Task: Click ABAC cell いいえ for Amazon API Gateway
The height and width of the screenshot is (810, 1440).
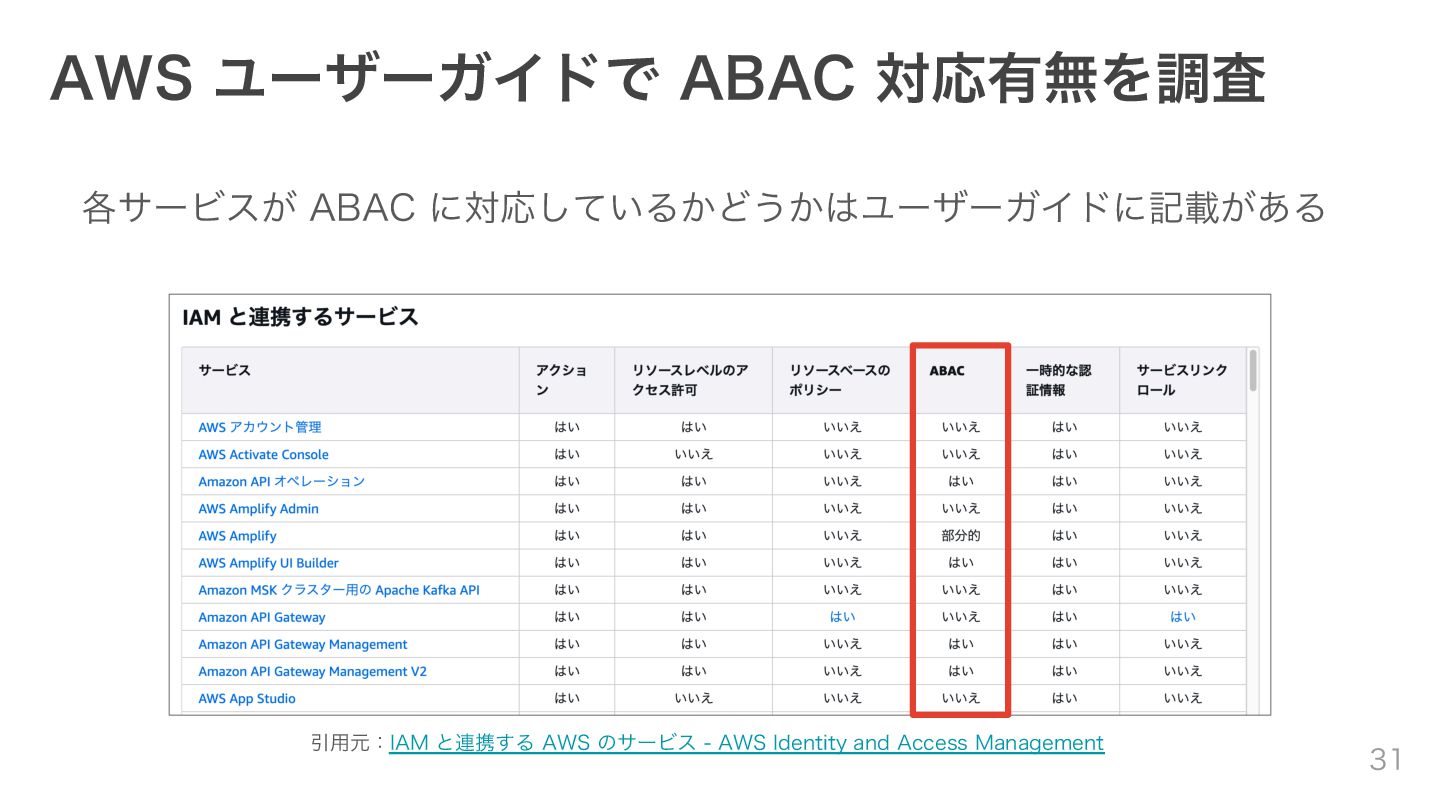Action: coord(961,617)
